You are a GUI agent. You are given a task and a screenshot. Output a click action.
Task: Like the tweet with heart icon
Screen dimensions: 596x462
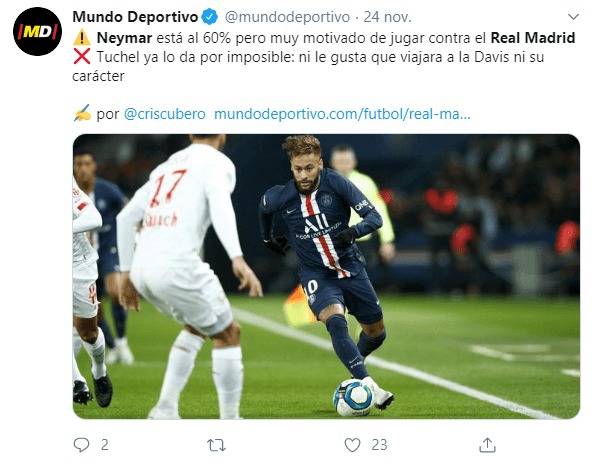(352, 445)
